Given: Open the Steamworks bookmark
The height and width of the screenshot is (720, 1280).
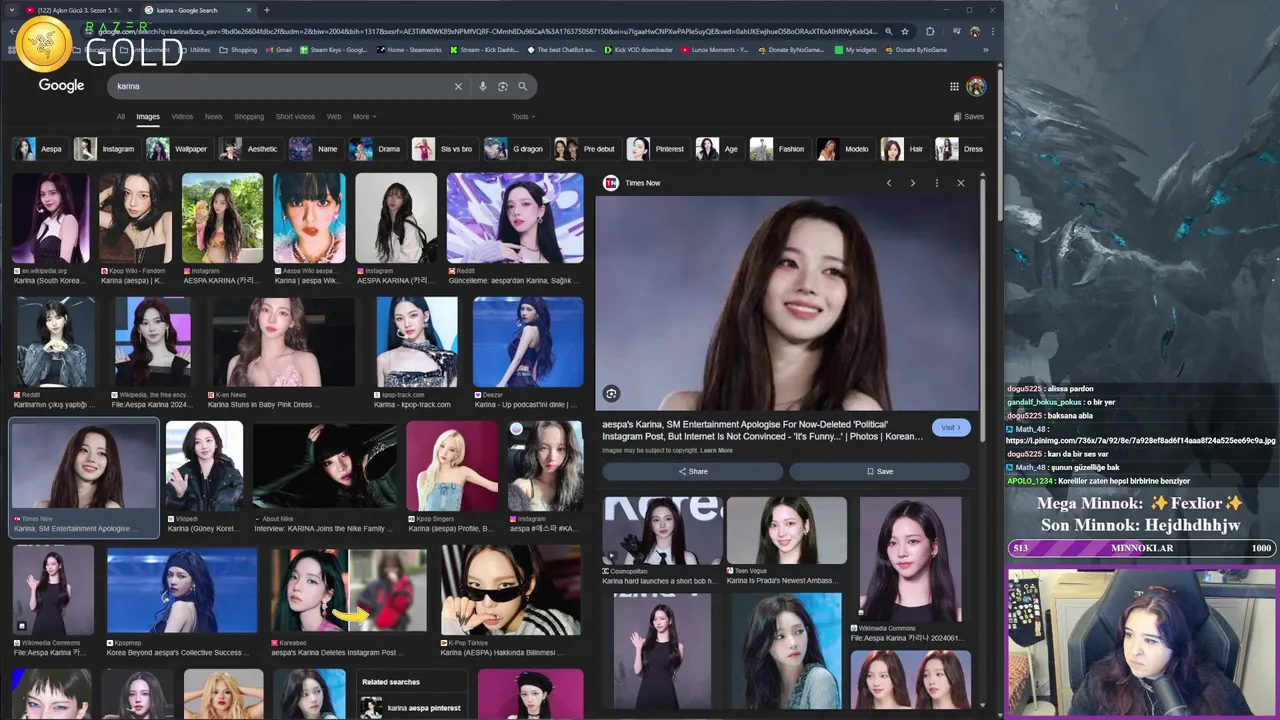Looking at the screenshot, I should 409,50.
